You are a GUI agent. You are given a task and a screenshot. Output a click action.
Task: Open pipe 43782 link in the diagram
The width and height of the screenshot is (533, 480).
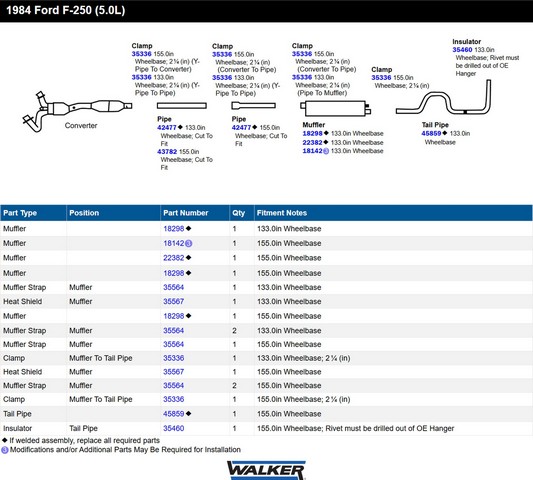click(x=167, y=152)
